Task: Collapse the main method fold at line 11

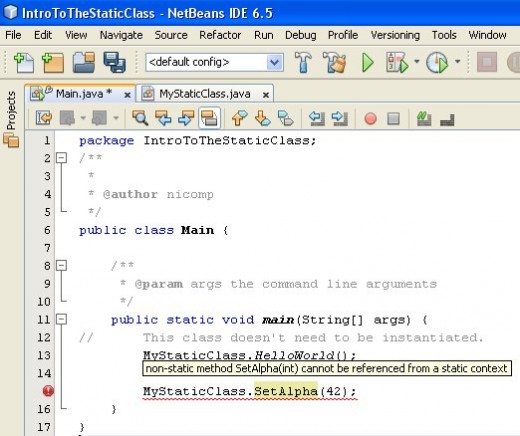Action: point(61,319)
